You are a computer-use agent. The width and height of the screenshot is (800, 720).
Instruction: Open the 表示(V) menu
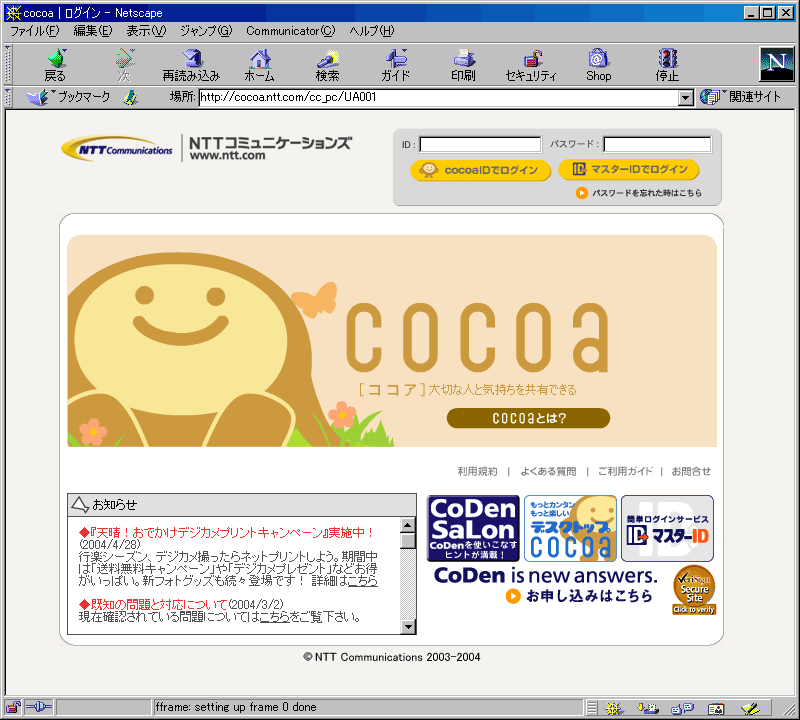click(146, 31)
